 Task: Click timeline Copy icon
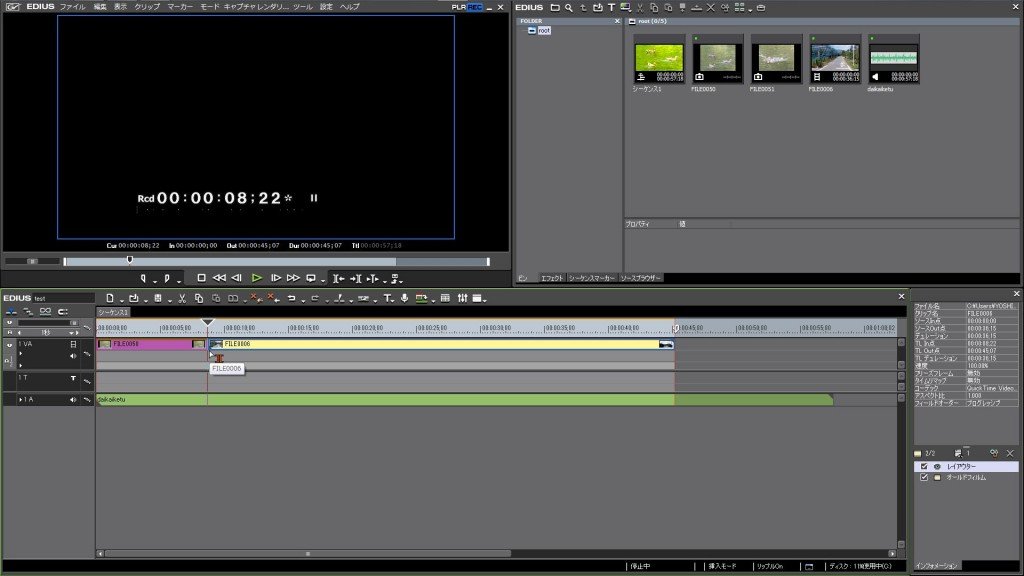(x=199, y=298)
